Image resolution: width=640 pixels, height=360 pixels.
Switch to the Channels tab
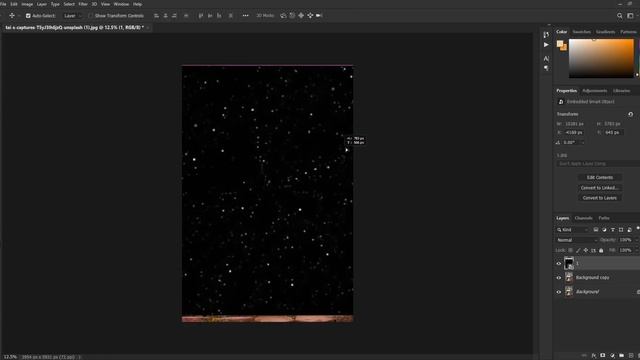coord(583,218)
